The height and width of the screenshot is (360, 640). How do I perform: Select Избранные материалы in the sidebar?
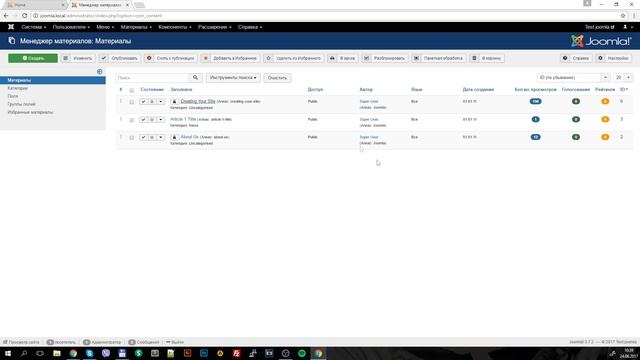click(30, 112)
